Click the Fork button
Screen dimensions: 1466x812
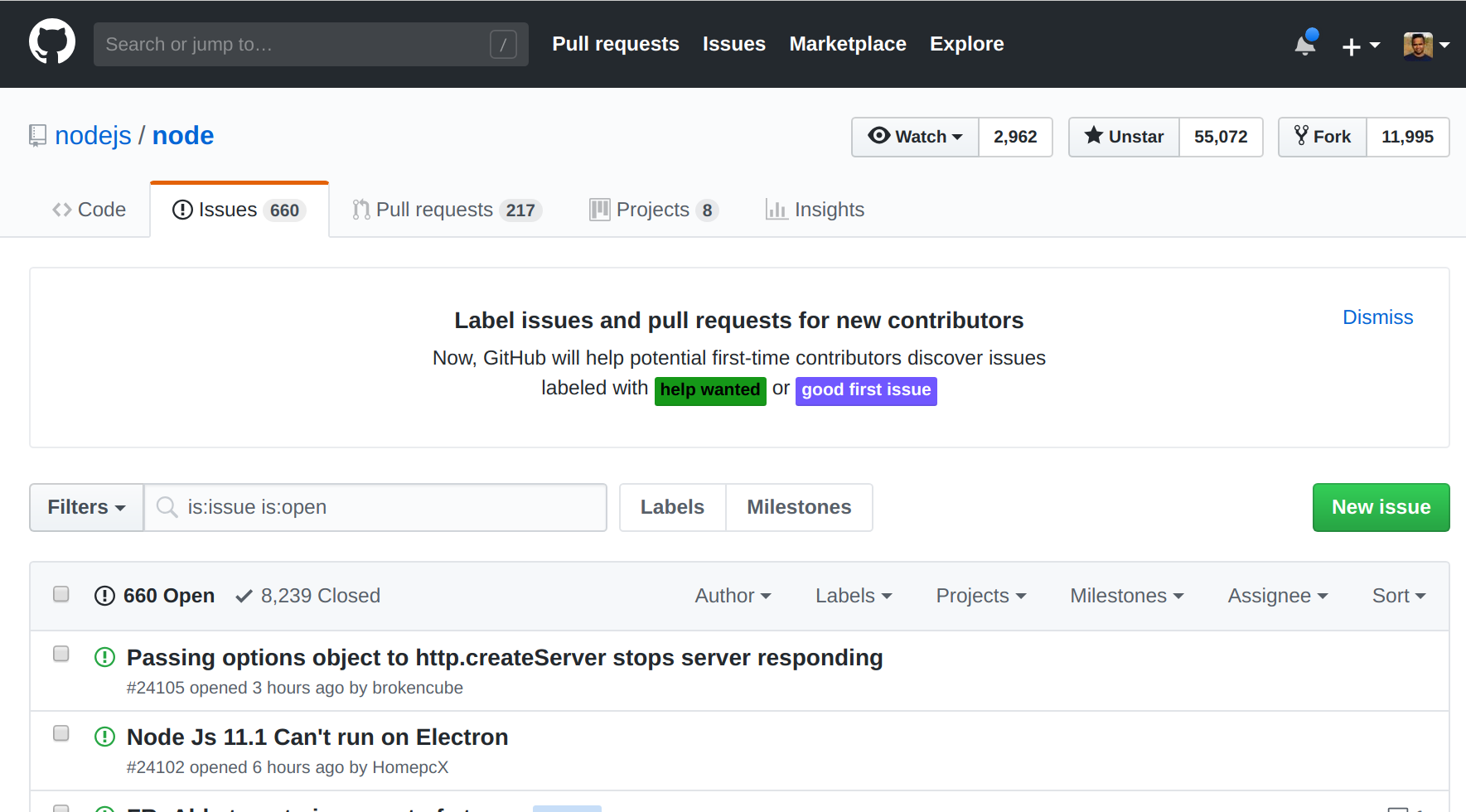(x=1323, y=137)
